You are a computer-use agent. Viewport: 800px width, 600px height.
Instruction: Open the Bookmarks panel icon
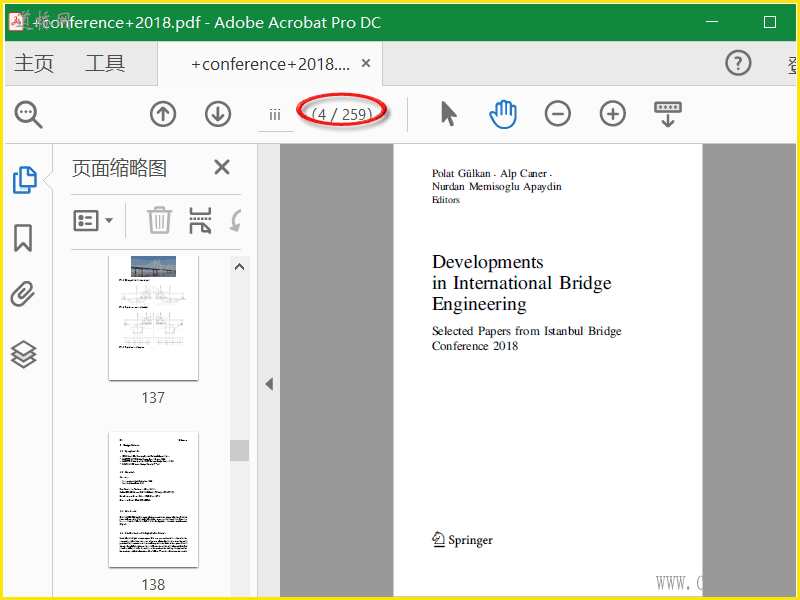23,238
